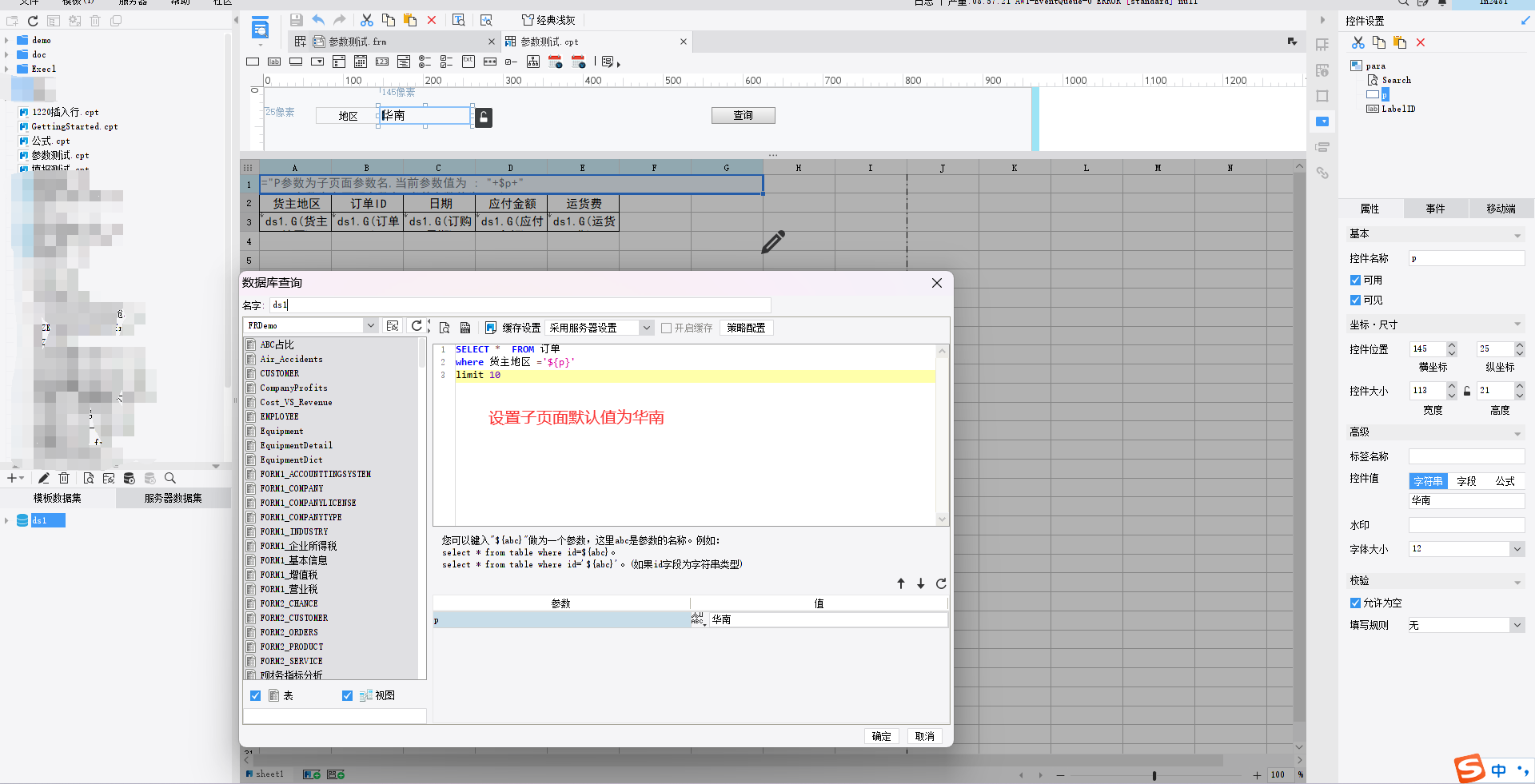Open the FRDemo data connection dropdown
The height and width of the screenshot is (784, 1535).
pos(371,326)
